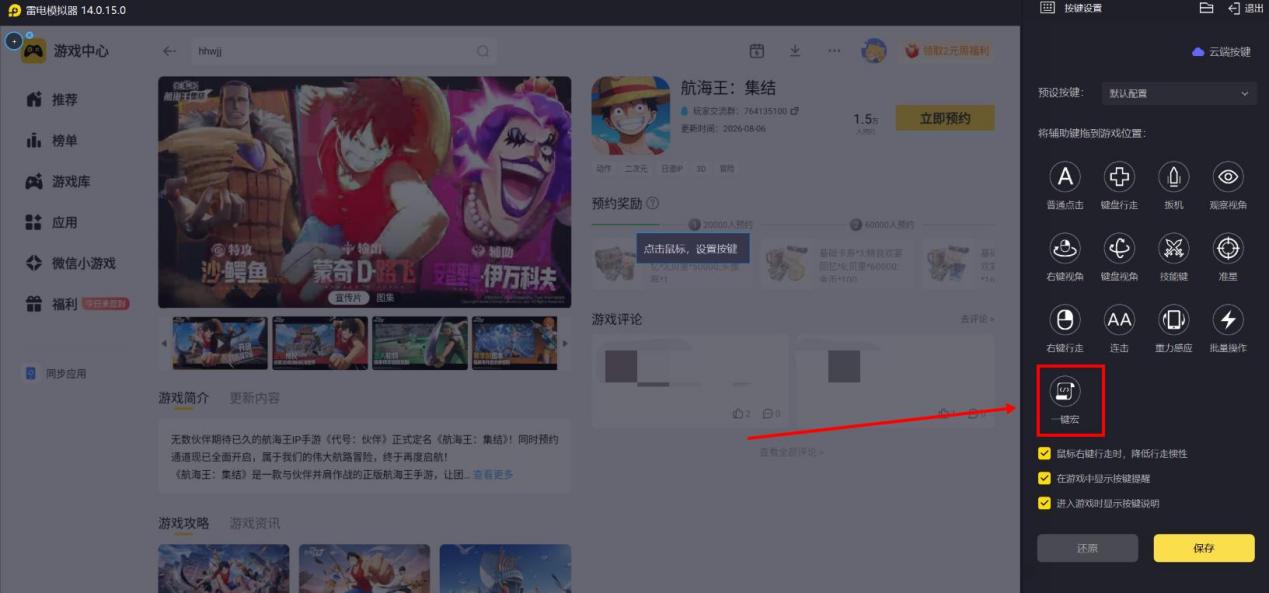The width and height of the screenshot is (1269, 593).
Task: Click the left arrow of thumbnail strip
Action: pos(165,344)
